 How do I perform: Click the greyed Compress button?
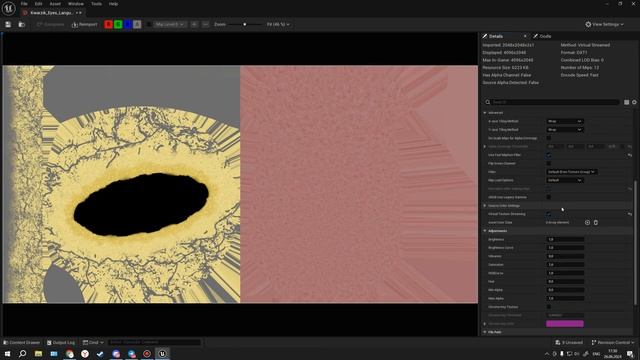pos(50,24)
